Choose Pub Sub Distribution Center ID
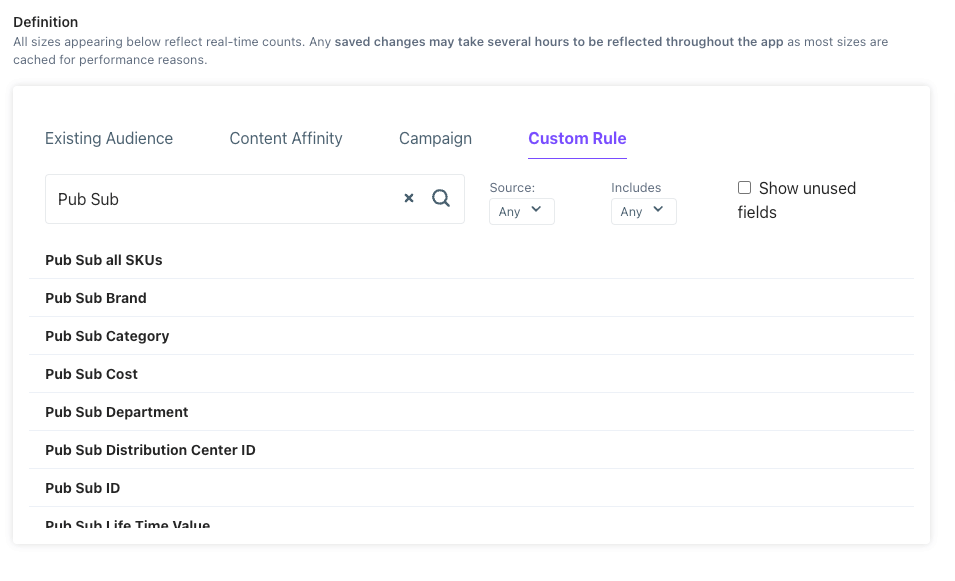 pyautogui.click(x=150, y=450)
